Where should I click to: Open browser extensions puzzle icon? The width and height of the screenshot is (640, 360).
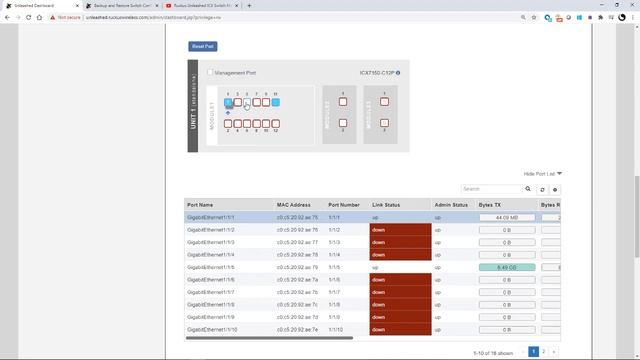pyautogui.click(x=600, y=18)
